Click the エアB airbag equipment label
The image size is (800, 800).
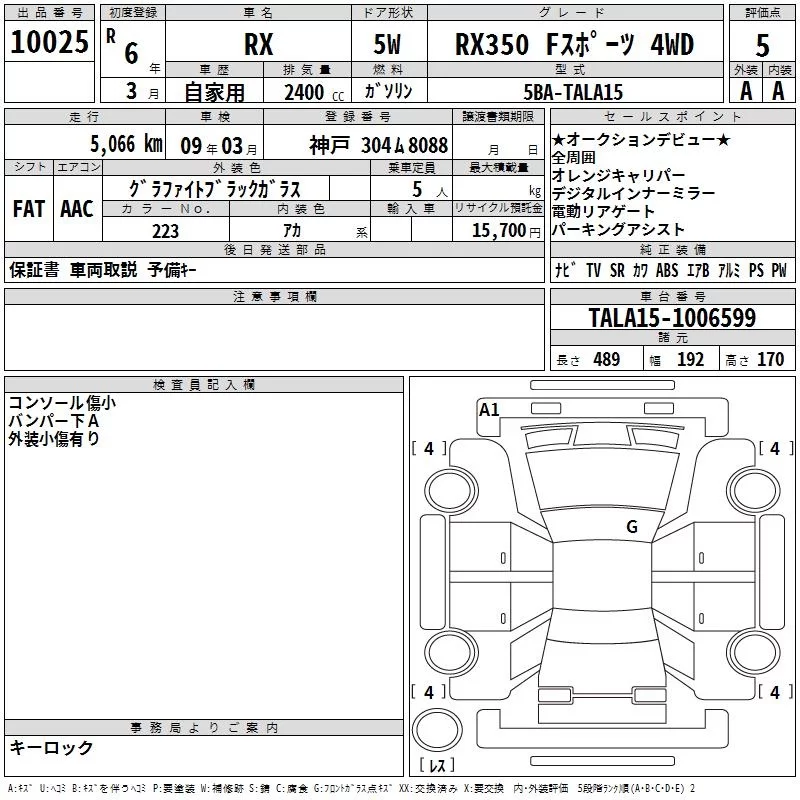(x=698, y=270)
